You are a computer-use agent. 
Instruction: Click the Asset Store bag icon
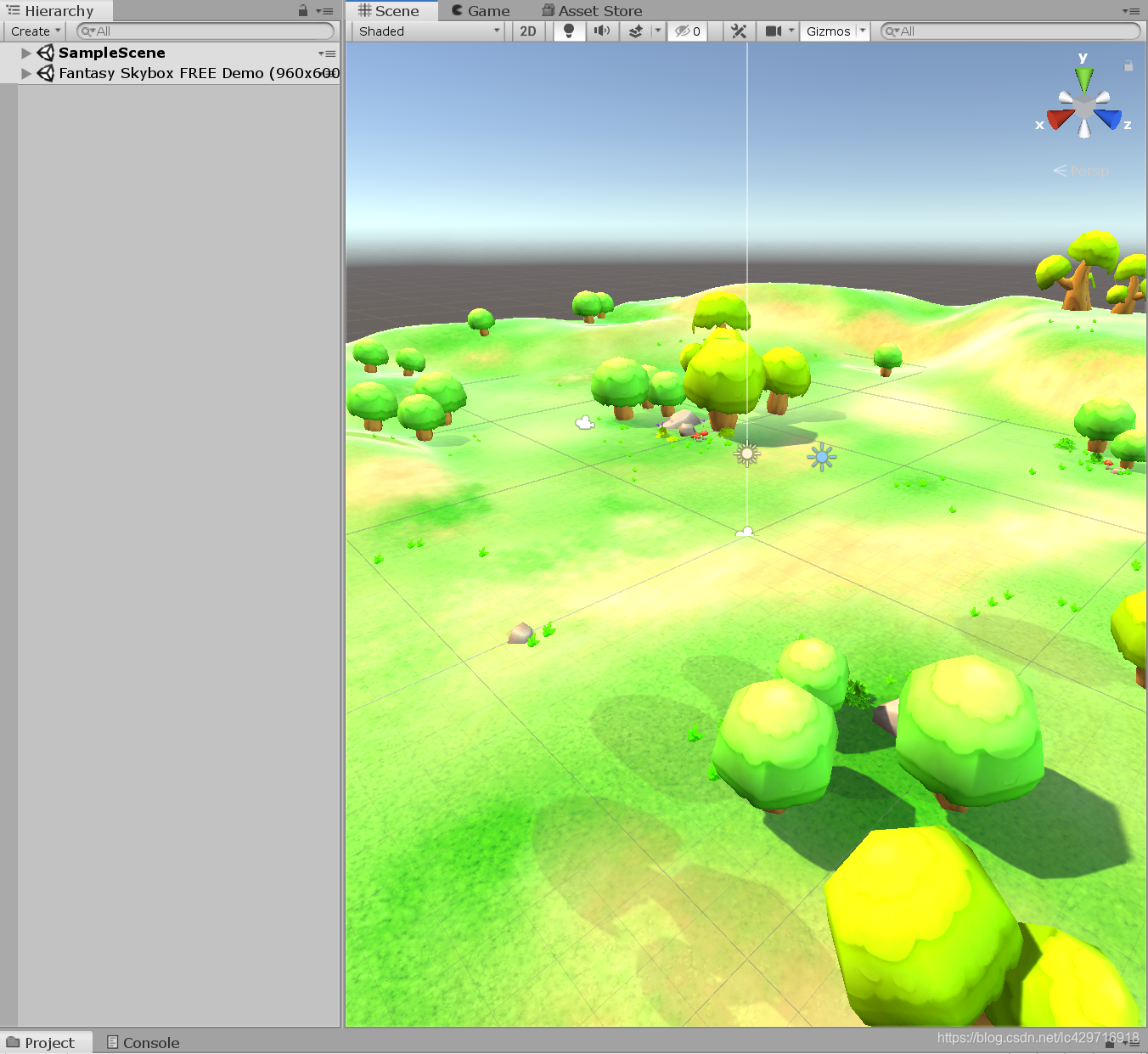tap(549, 10)
